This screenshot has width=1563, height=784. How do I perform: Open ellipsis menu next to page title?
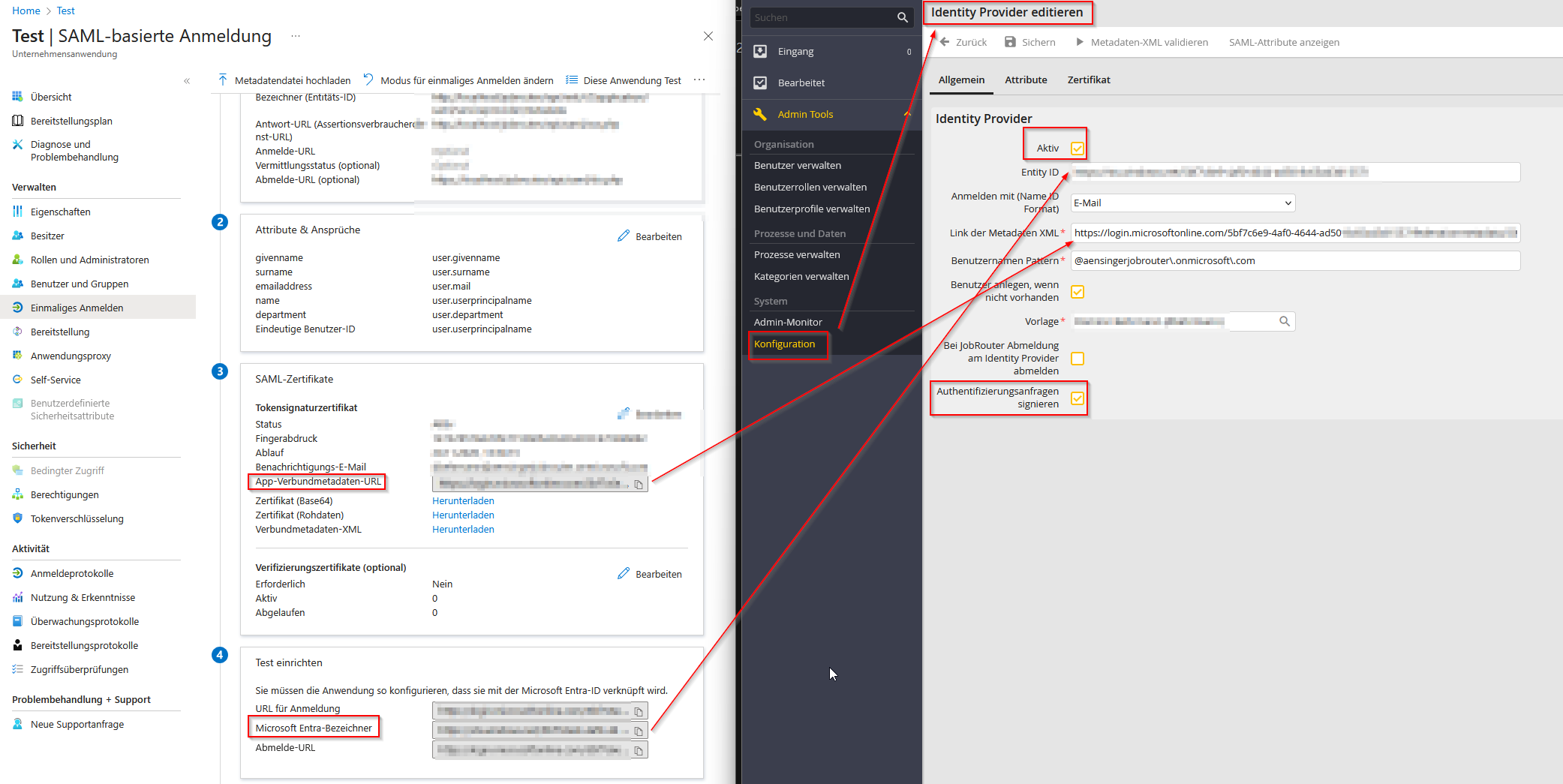pos(296,36)
